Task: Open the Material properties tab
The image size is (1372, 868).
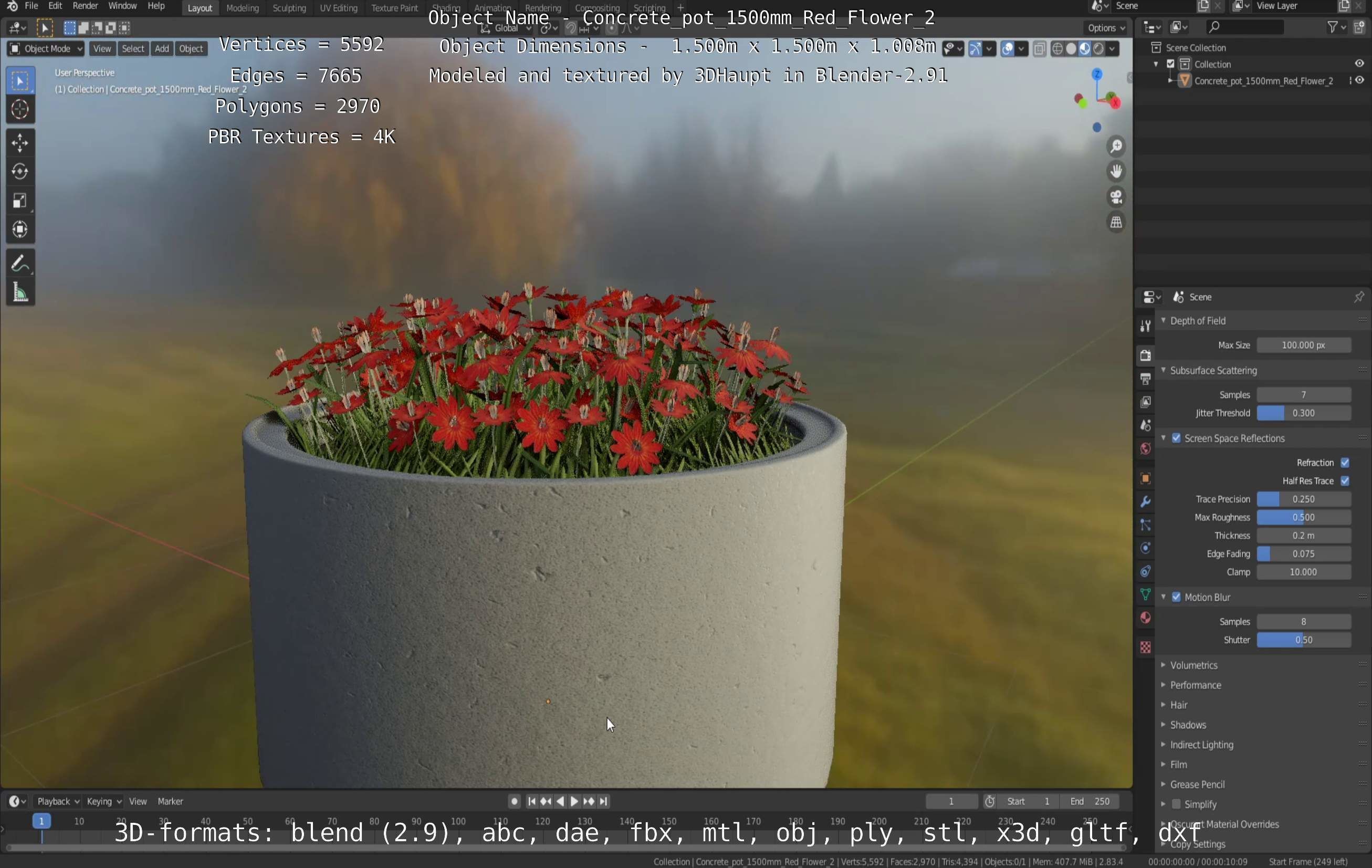Action: coord(1145,618)
